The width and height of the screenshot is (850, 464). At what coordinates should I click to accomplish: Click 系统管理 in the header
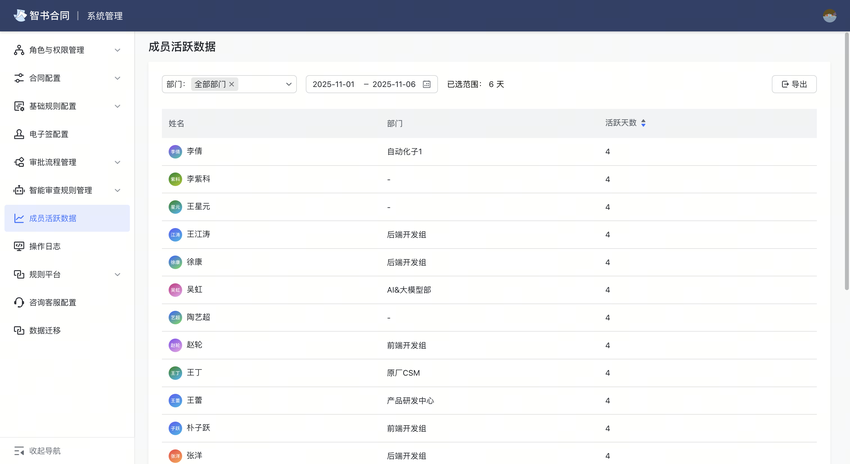[105, 16]
